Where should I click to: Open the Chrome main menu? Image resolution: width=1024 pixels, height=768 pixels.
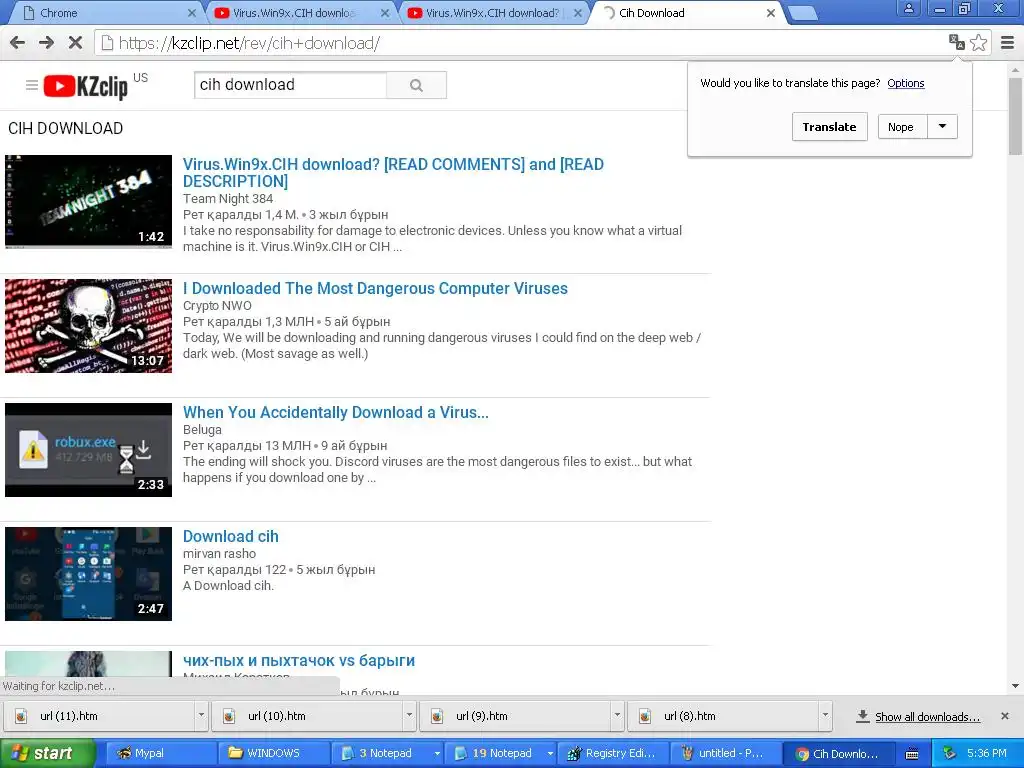point(1008,43)
